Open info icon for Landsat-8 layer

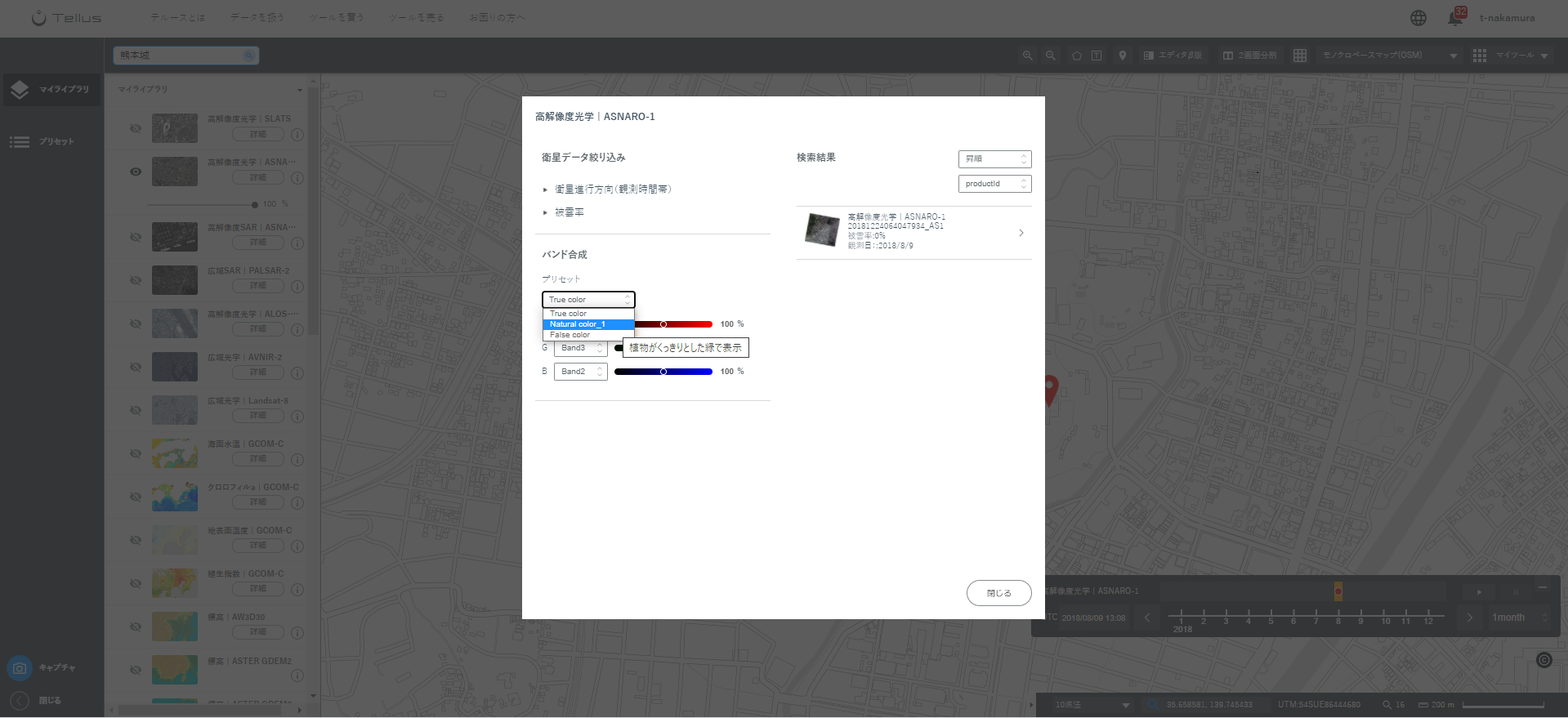297,417
